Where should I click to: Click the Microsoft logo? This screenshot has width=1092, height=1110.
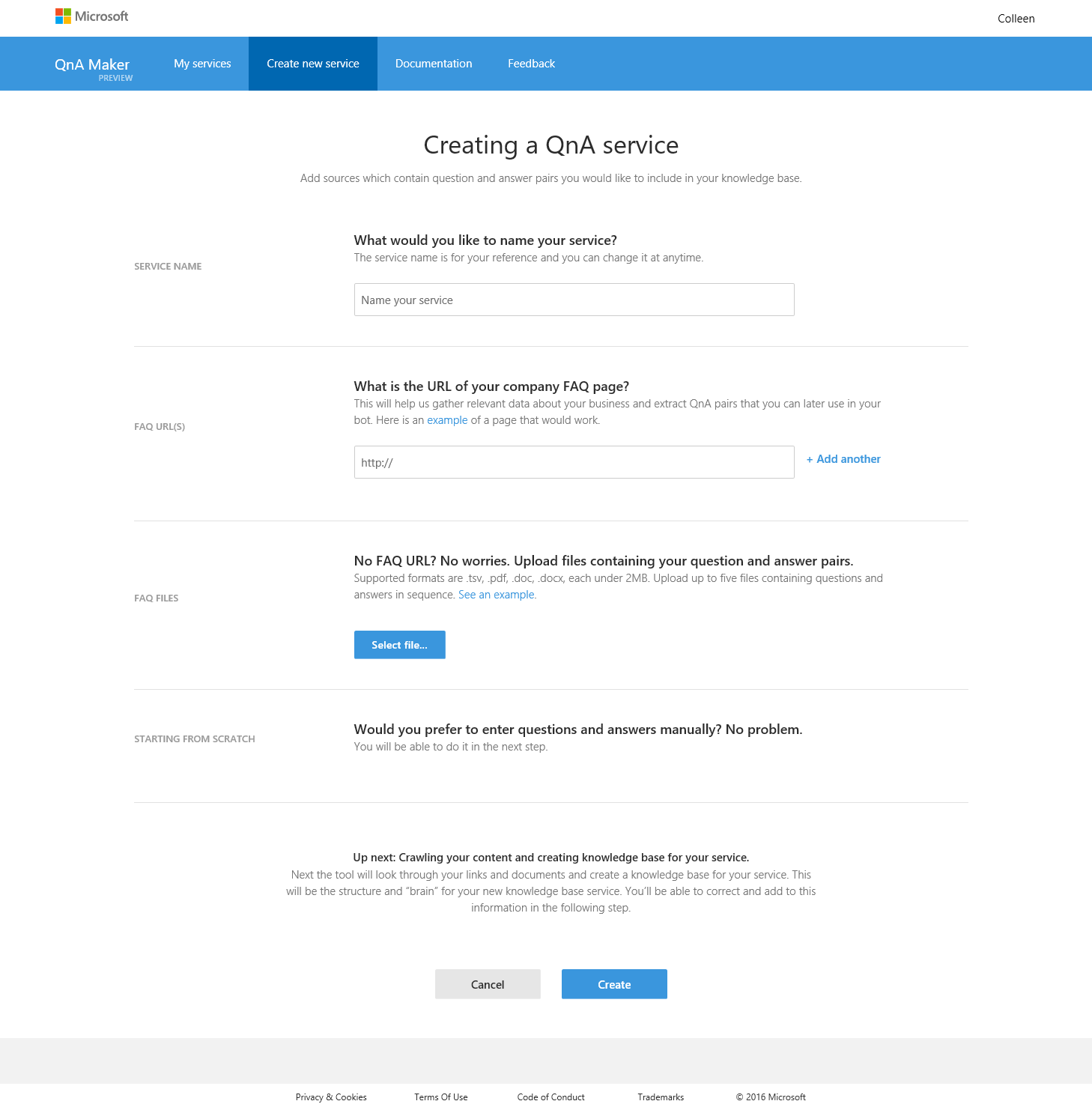pyautogui.click(x=91, y=16)
